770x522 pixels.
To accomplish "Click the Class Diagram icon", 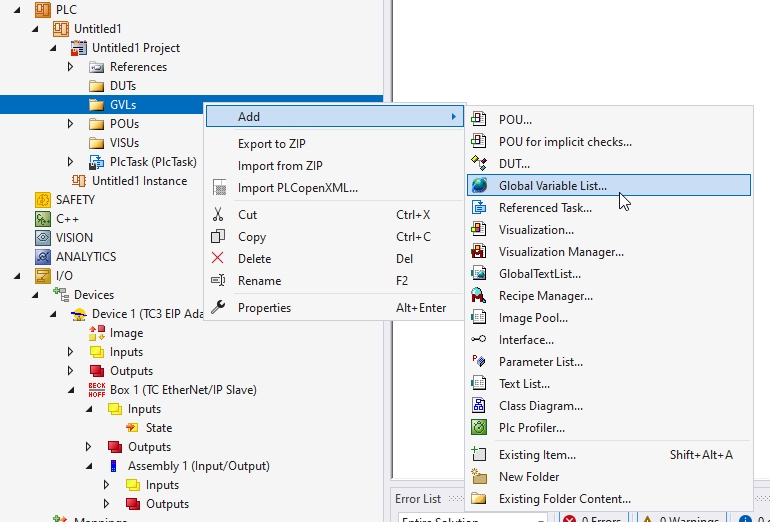I will [x=479, y=405].
